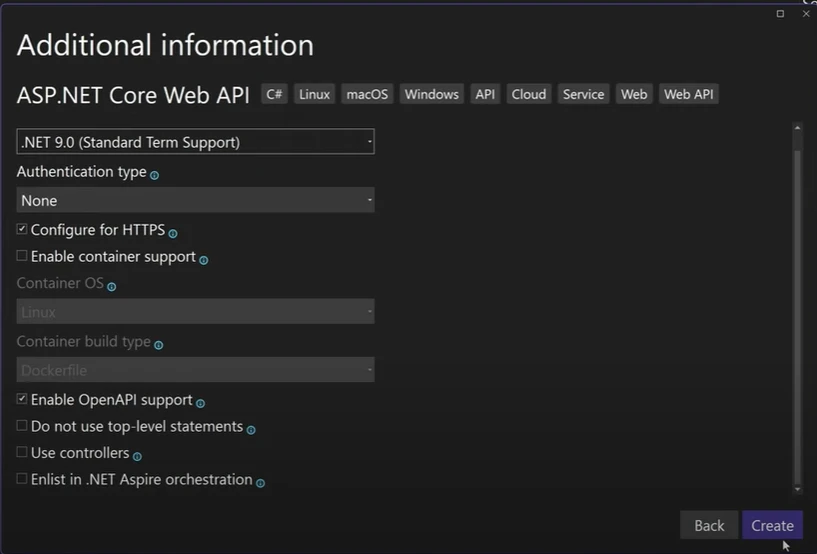Click the Cloud tag
Image resolution: width=817 pixels, height=554 pixels.
[529, 94]
